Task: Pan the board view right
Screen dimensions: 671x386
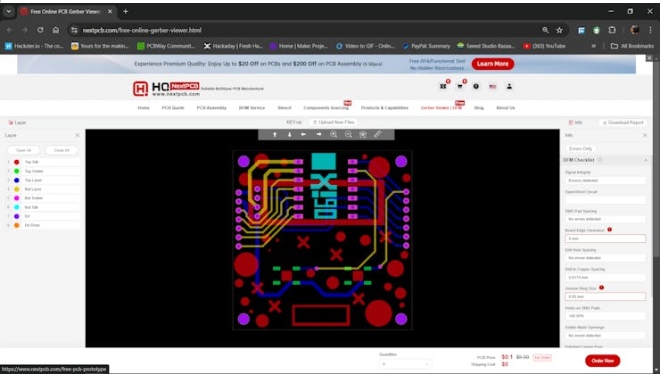Action: tap(319, 135)
